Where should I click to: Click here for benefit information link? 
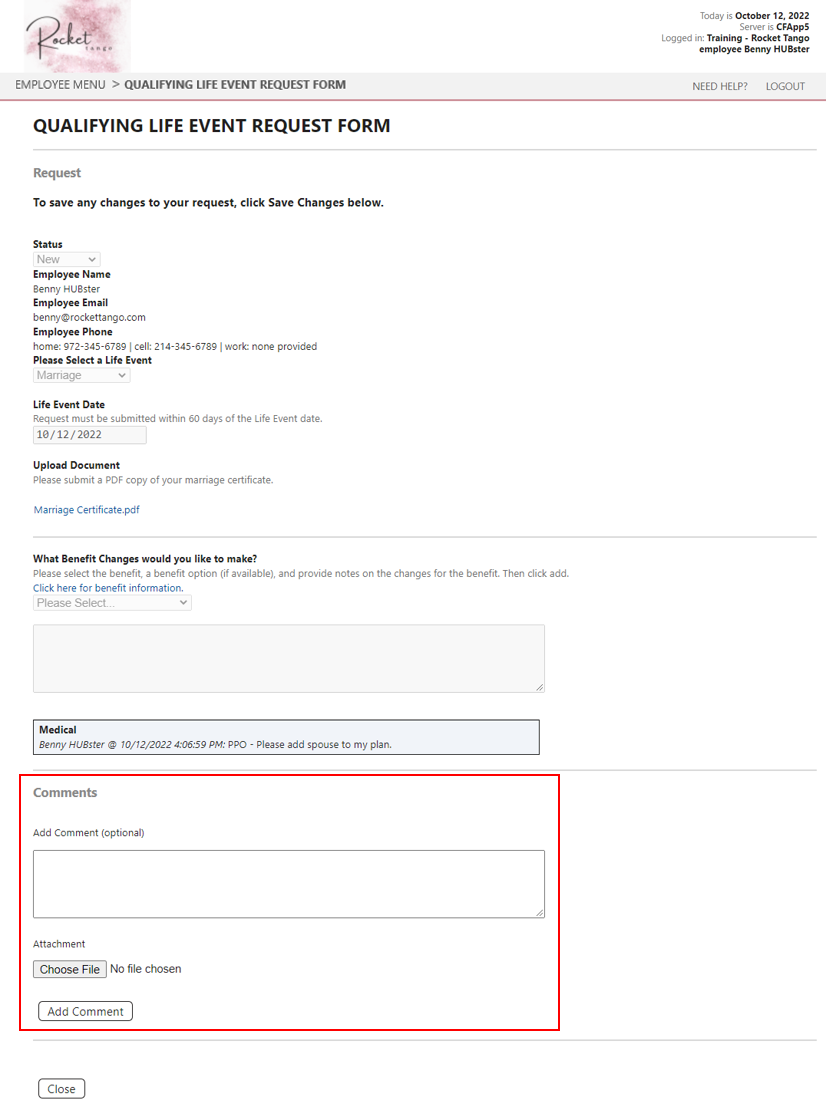tap(107, 587)
